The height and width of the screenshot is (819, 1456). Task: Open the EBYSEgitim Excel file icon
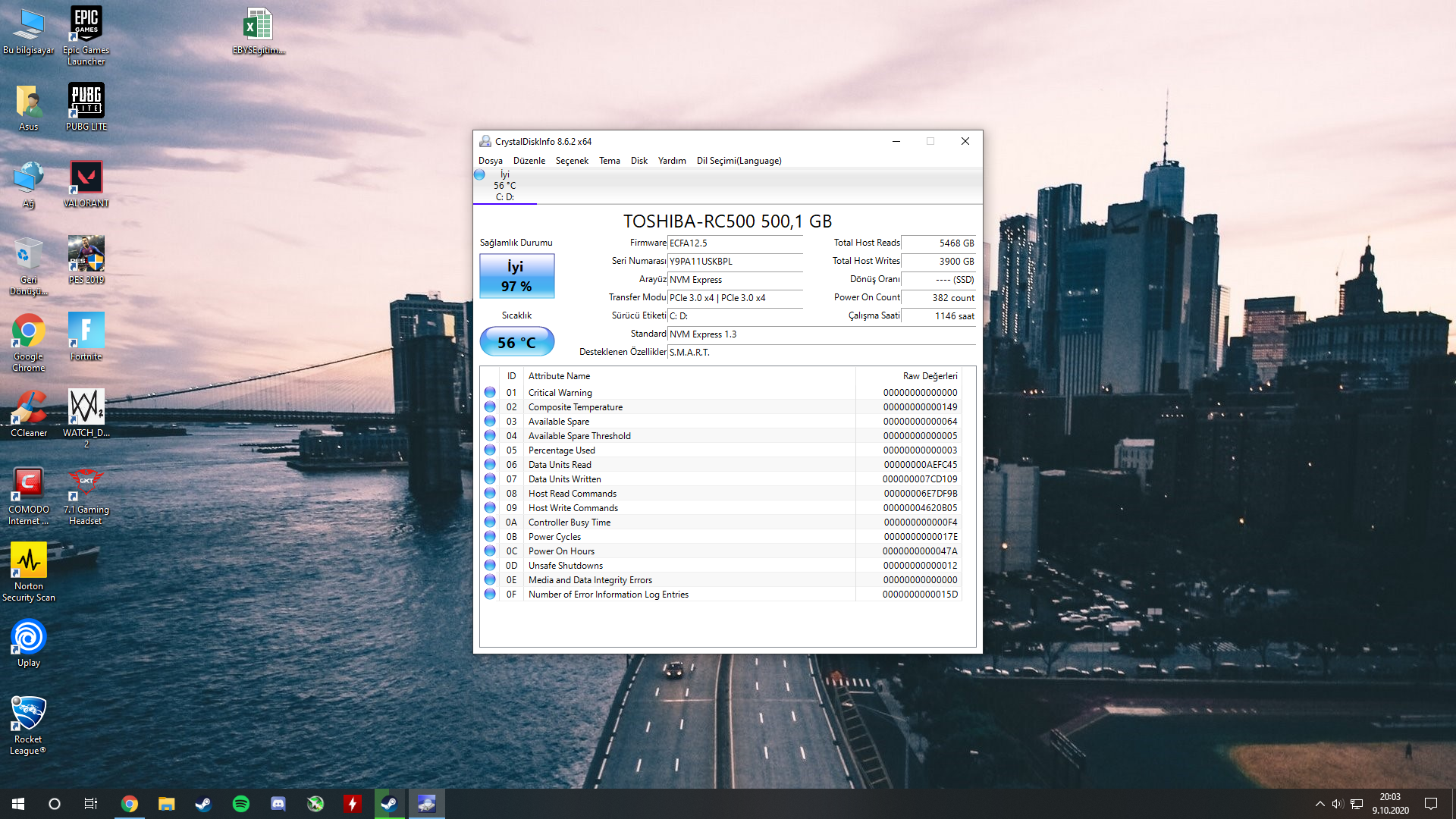(x=259, y=31)
